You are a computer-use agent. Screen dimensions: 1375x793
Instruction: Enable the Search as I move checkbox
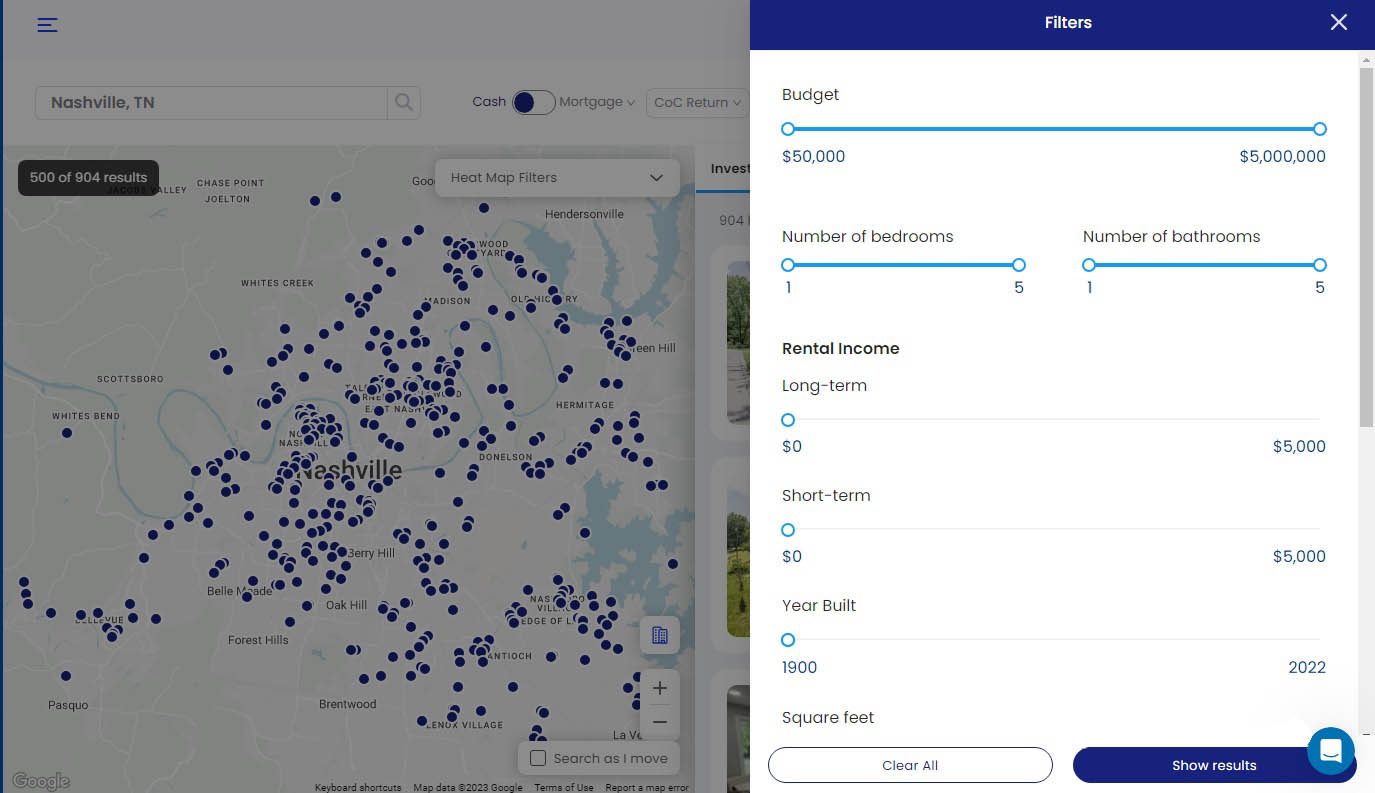point(538,758)
